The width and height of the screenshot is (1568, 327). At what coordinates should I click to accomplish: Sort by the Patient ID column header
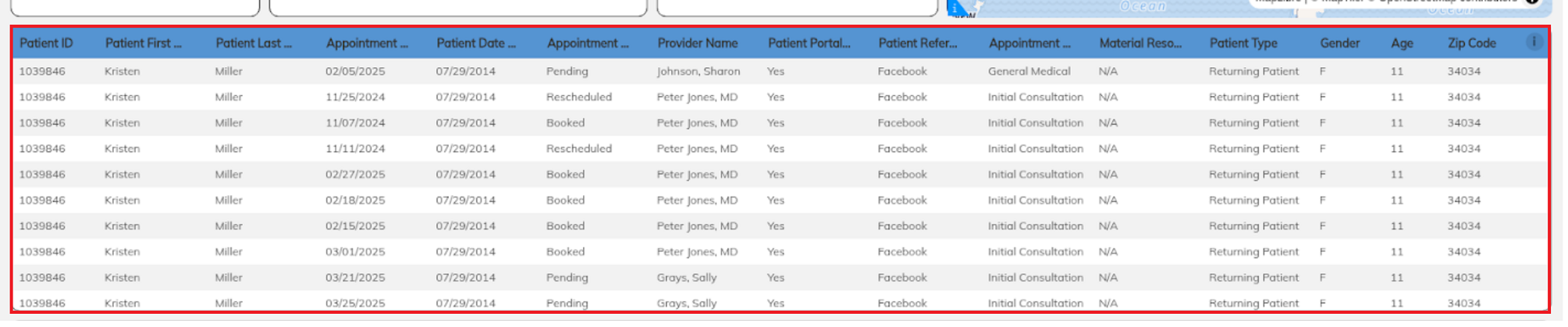(x=46, y=43)
